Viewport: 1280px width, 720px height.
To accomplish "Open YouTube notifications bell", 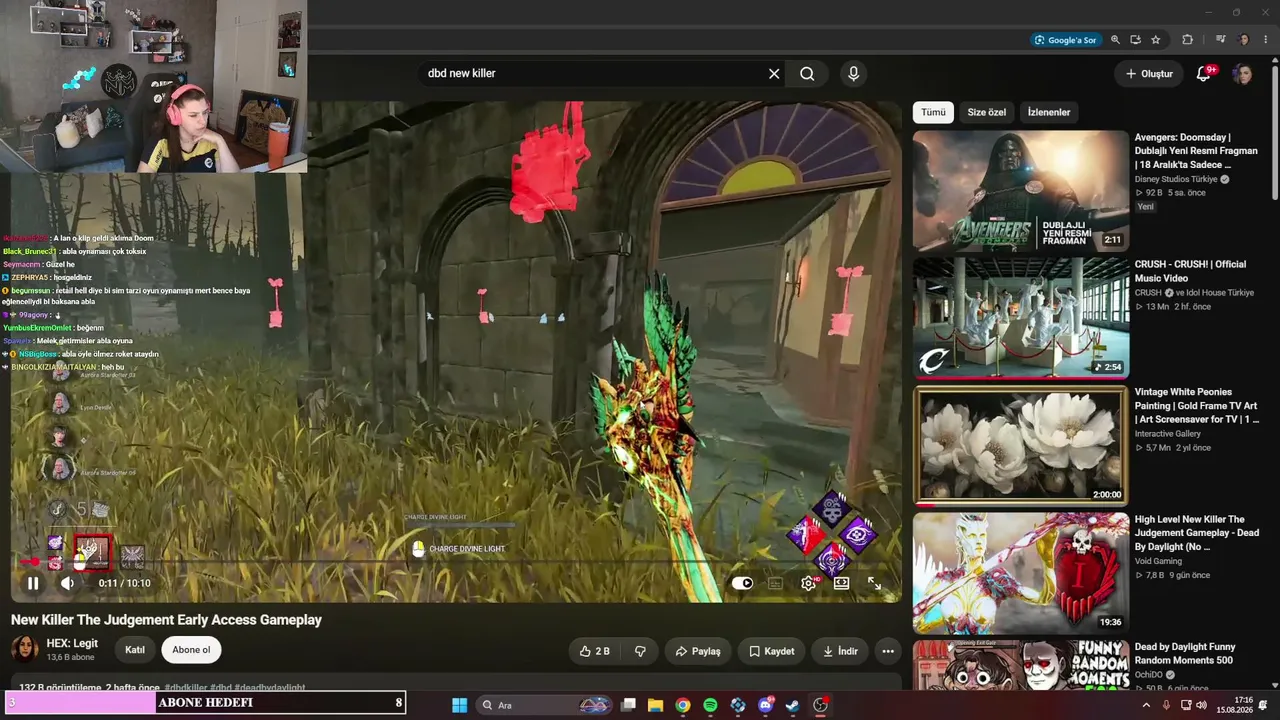I will (x=1204, y=74).
